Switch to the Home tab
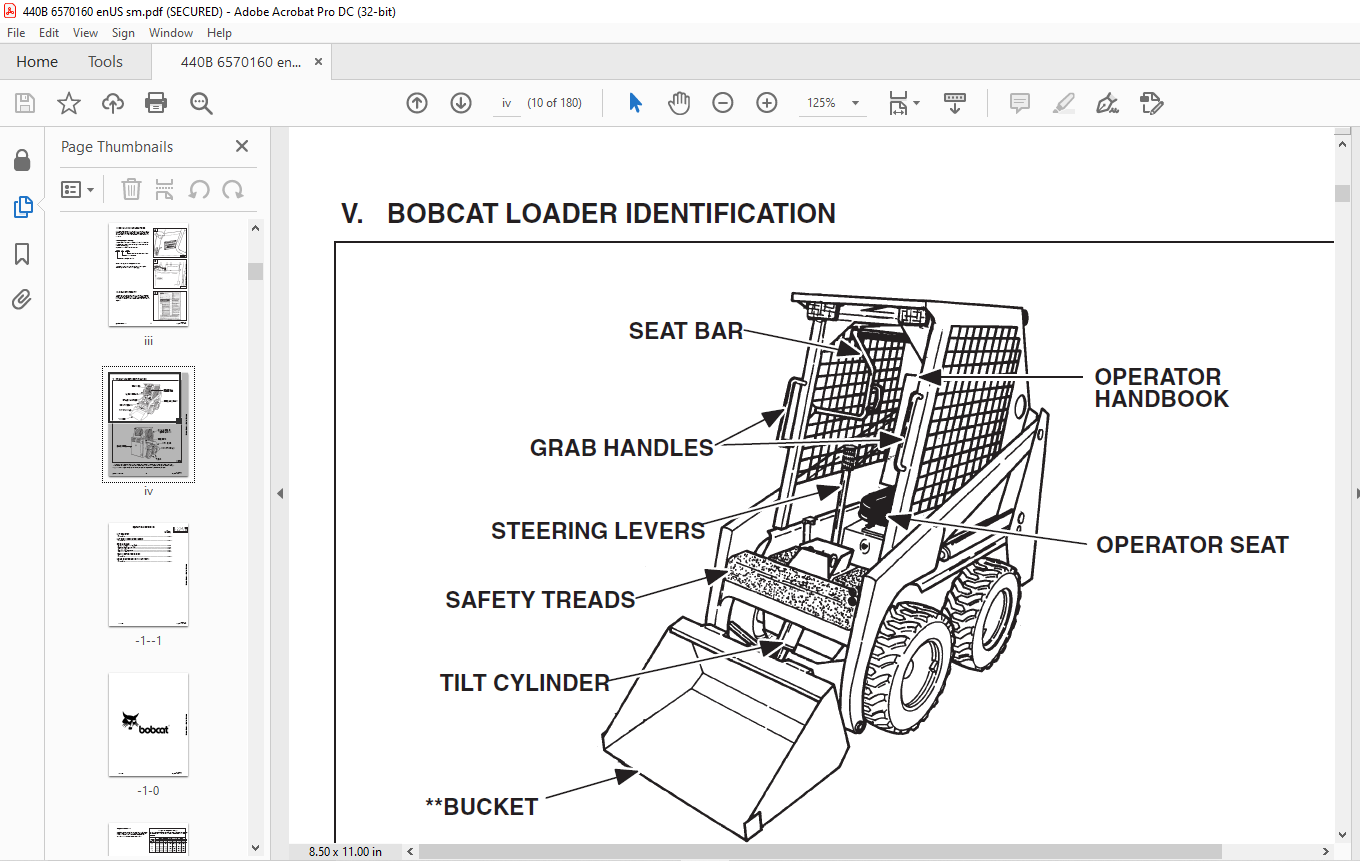Image resolution: width=1360 pixels, height=861 pixels. pos(37,62)
